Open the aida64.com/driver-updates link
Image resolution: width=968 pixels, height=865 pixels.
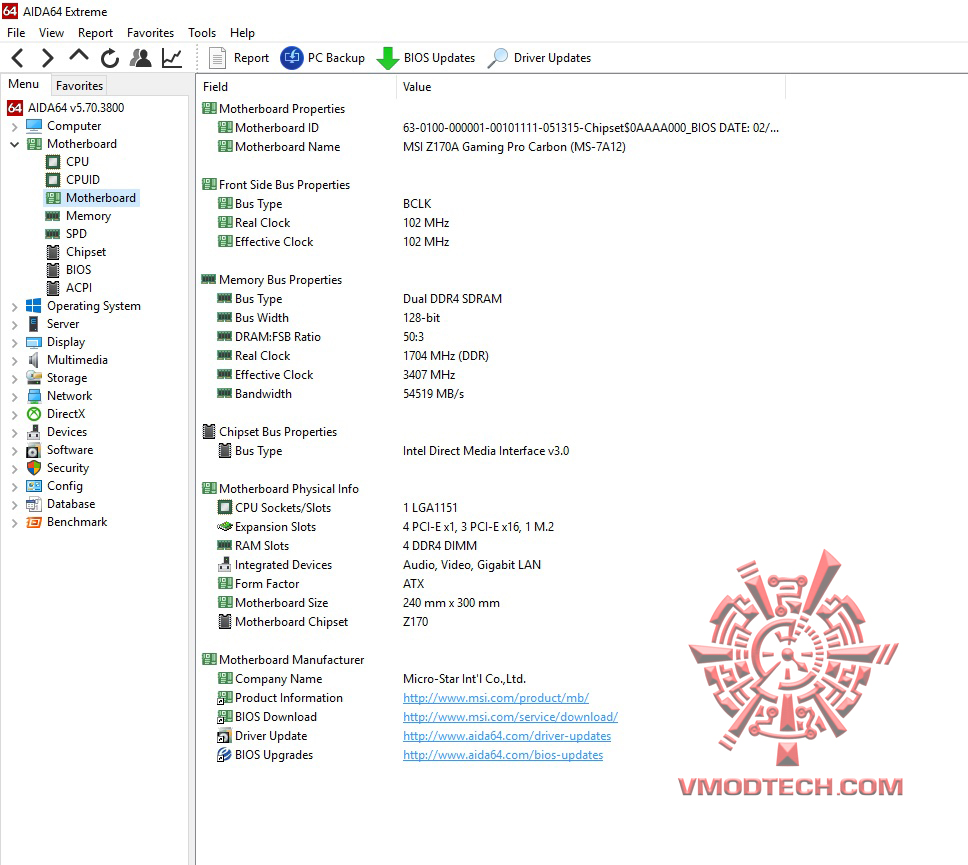[x=507, y=736]
